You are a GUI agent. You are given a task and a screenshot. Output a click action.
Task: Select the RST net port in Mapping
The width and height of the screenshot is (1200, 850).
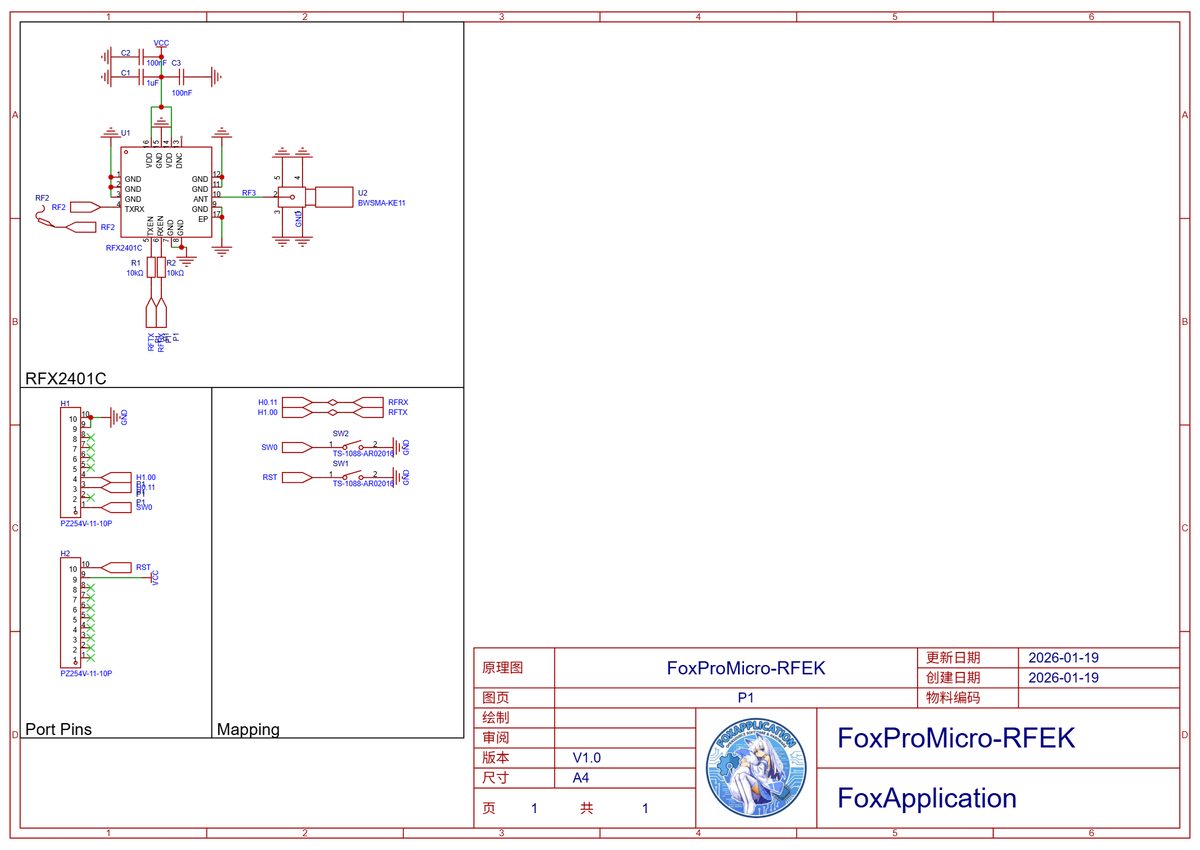[297, 477]
